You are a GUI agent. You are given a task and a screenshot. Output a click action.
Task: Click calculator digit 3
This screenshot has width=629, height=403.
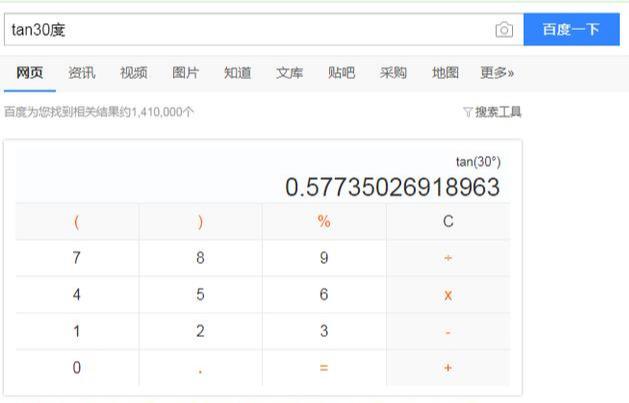pos(324,331)
